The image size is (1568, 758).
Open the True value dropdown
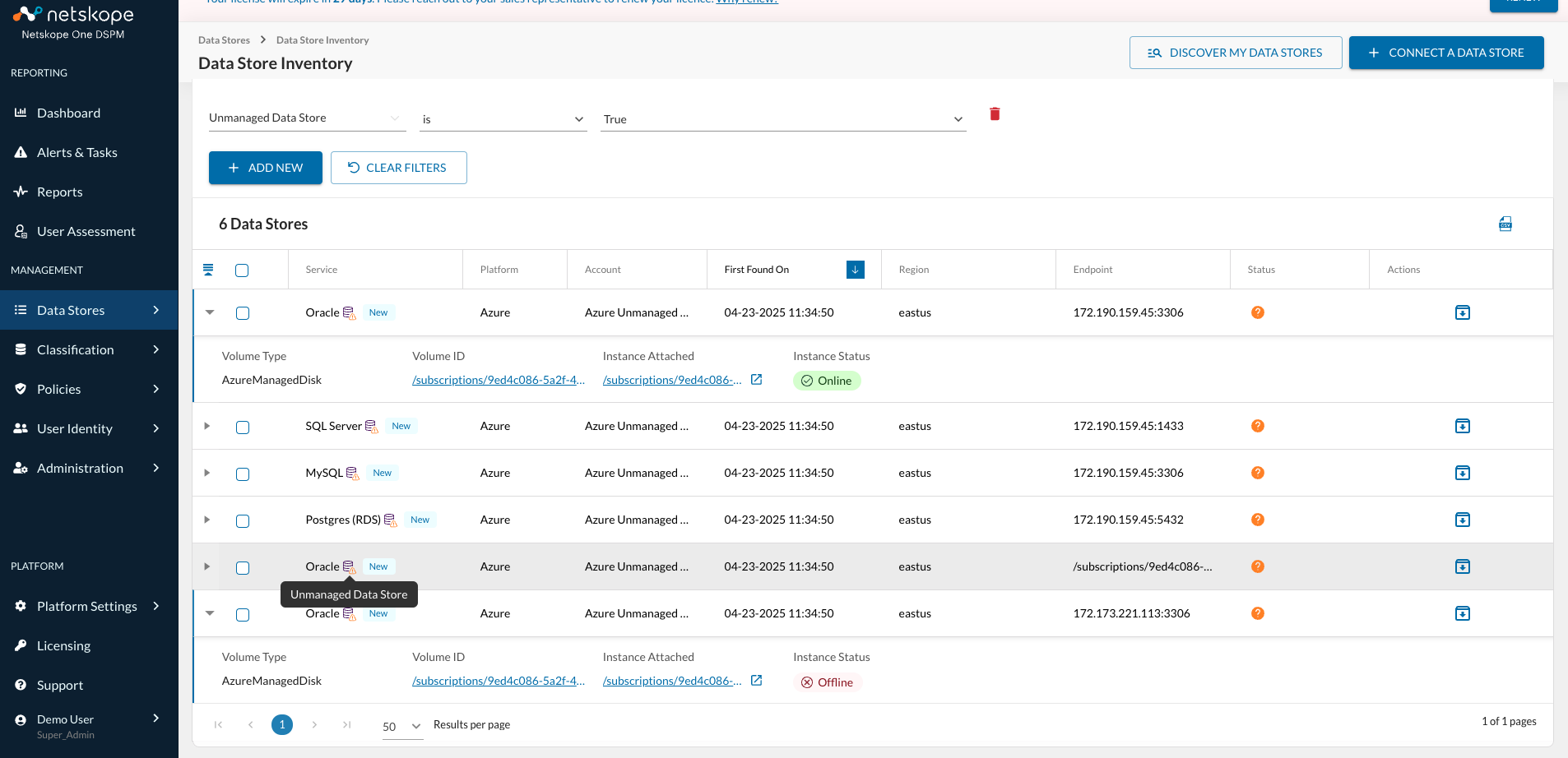point(782,119)
